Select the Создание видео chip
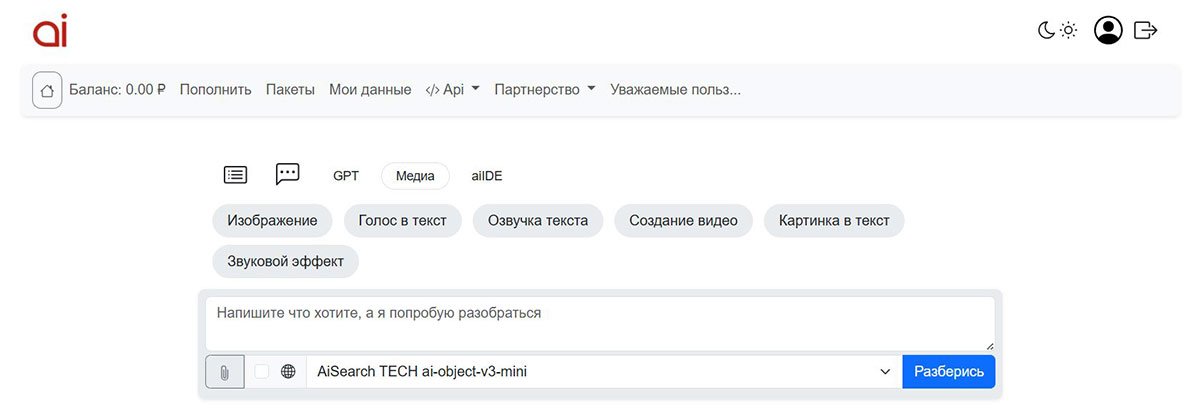Image resolution: width=1200 pixels, height=410 pixels. point(684,221)
